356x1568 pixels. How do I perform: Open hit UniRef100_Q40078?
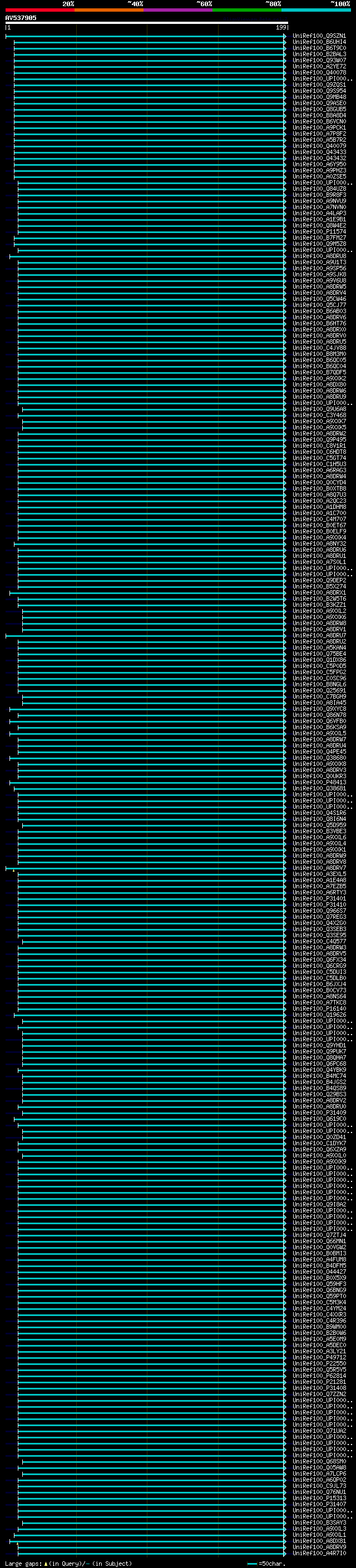[x=319, y=72]
